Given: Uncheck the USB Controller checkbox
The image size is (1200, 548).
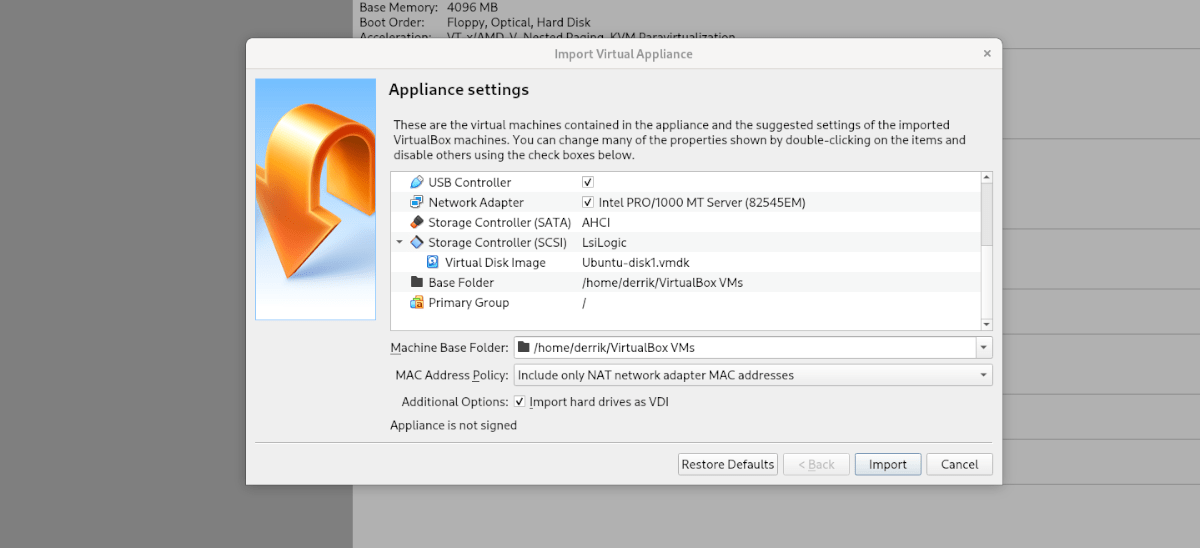Looking at the screenshot, I should [588, 183].
